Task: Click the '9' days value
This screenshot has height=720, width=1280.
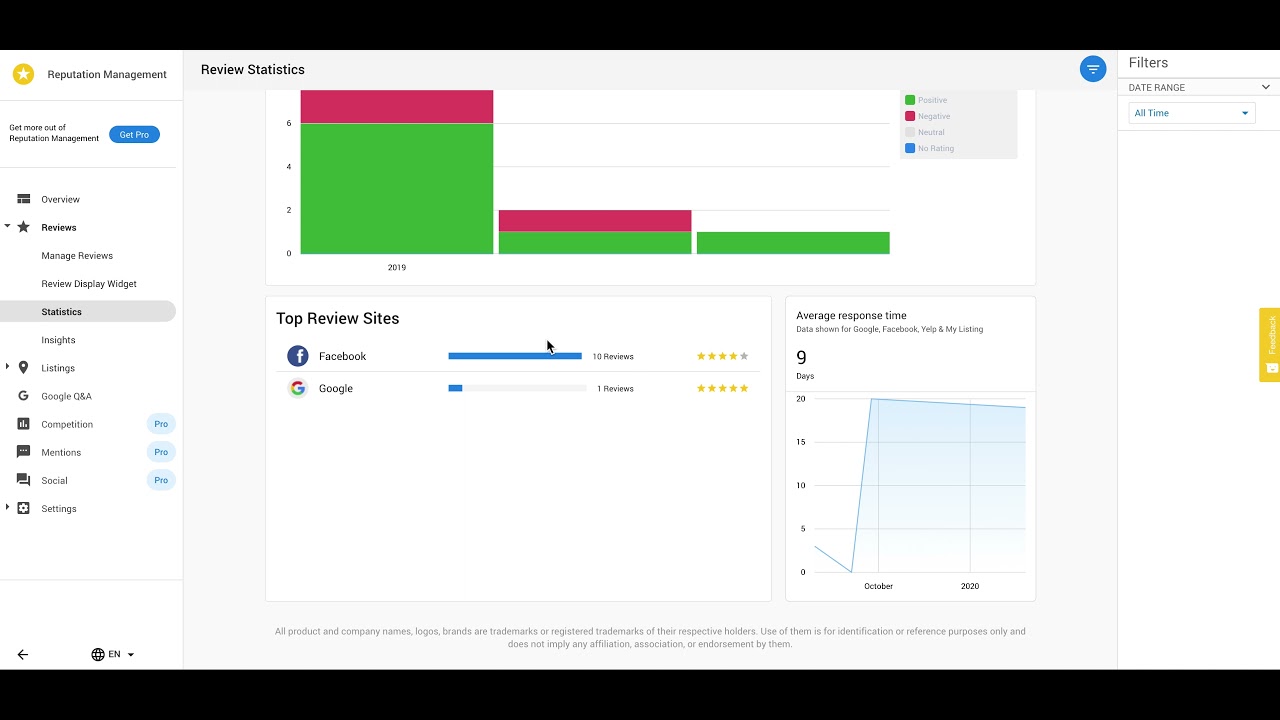Action: [x=801, y=357]
